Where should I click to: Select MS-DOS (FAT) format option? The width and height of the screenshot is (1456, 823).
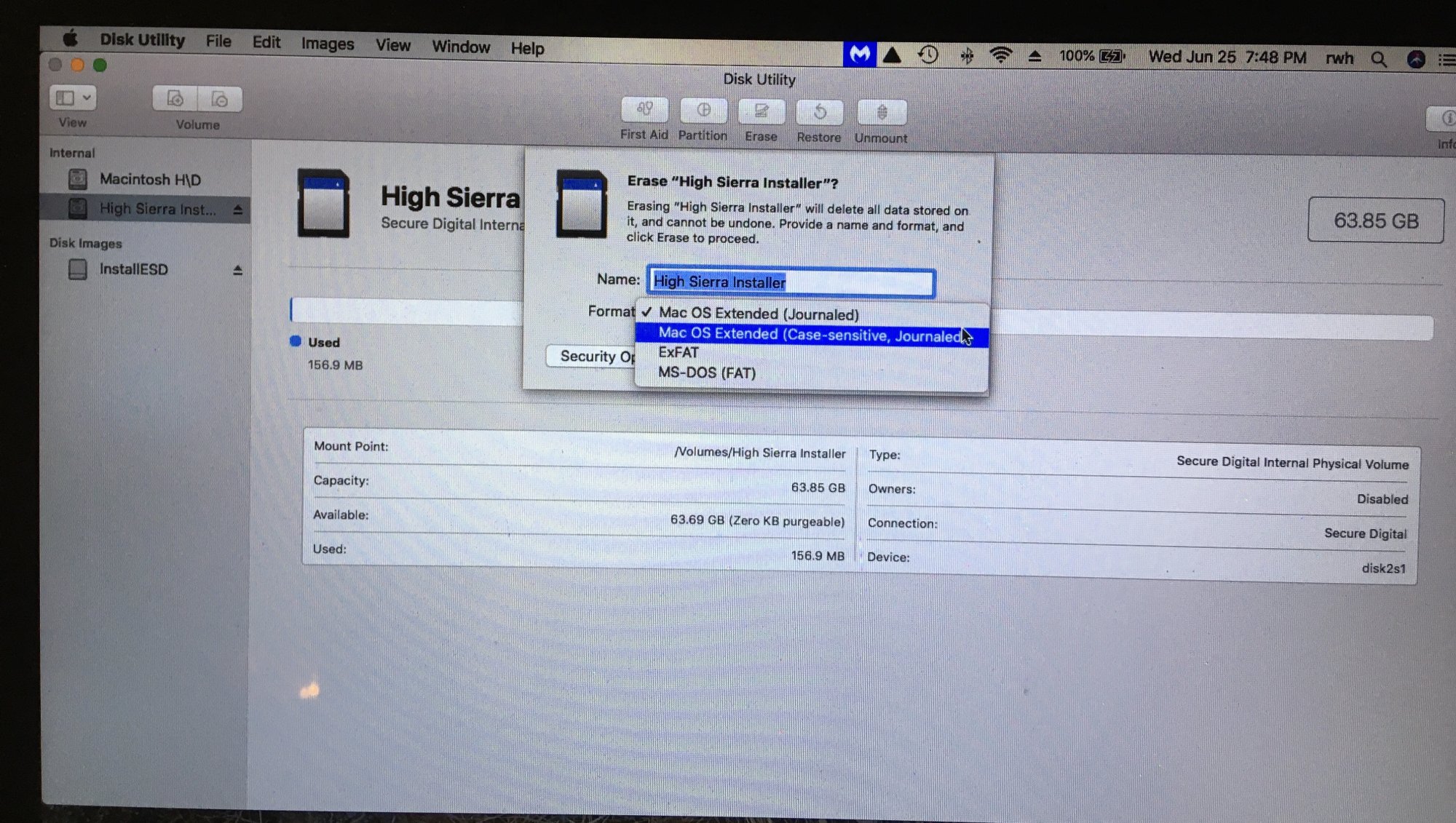[x=706, y=373]
